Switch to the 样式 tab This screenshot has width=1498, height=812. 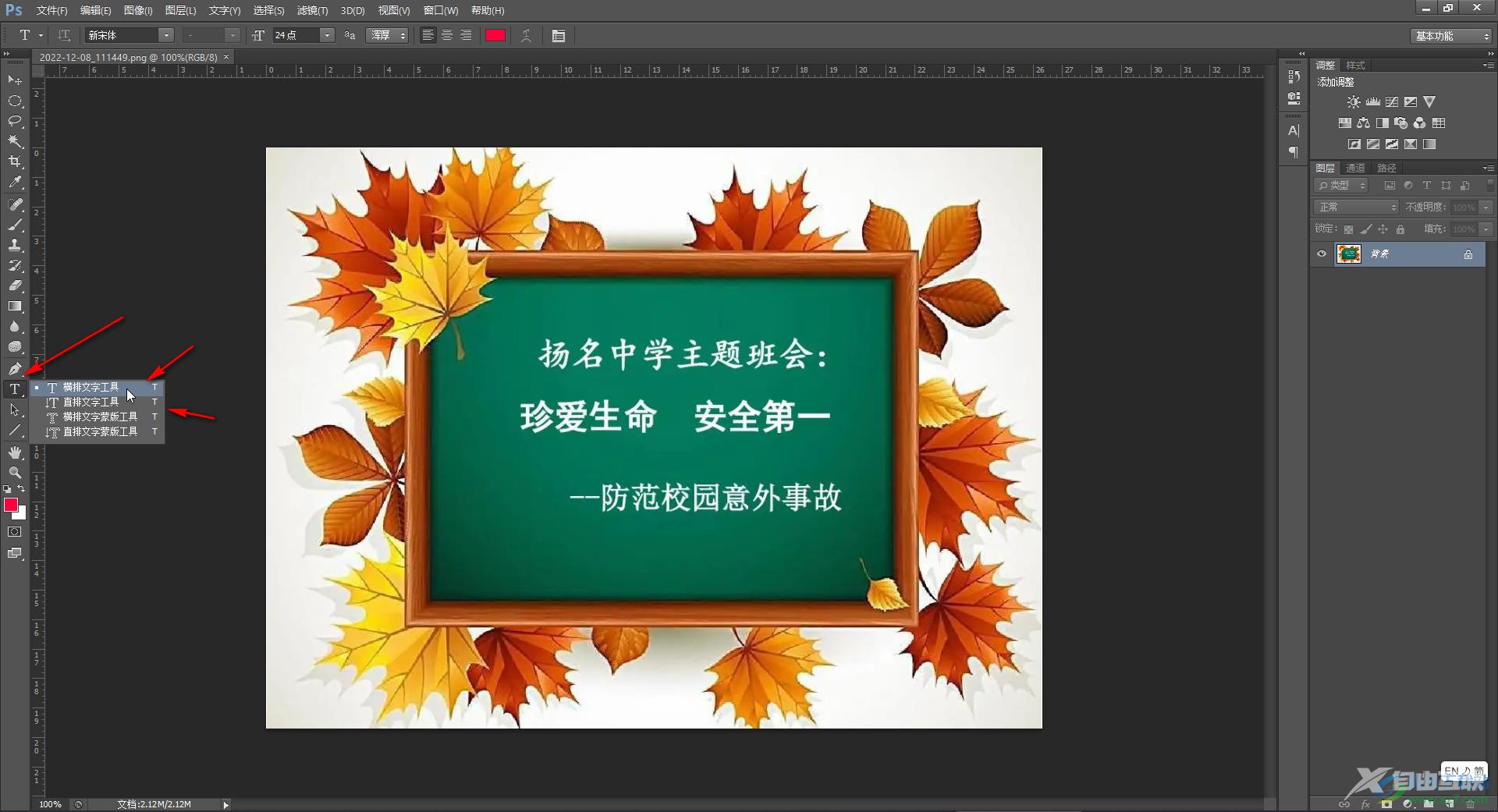coord(1355,66)
